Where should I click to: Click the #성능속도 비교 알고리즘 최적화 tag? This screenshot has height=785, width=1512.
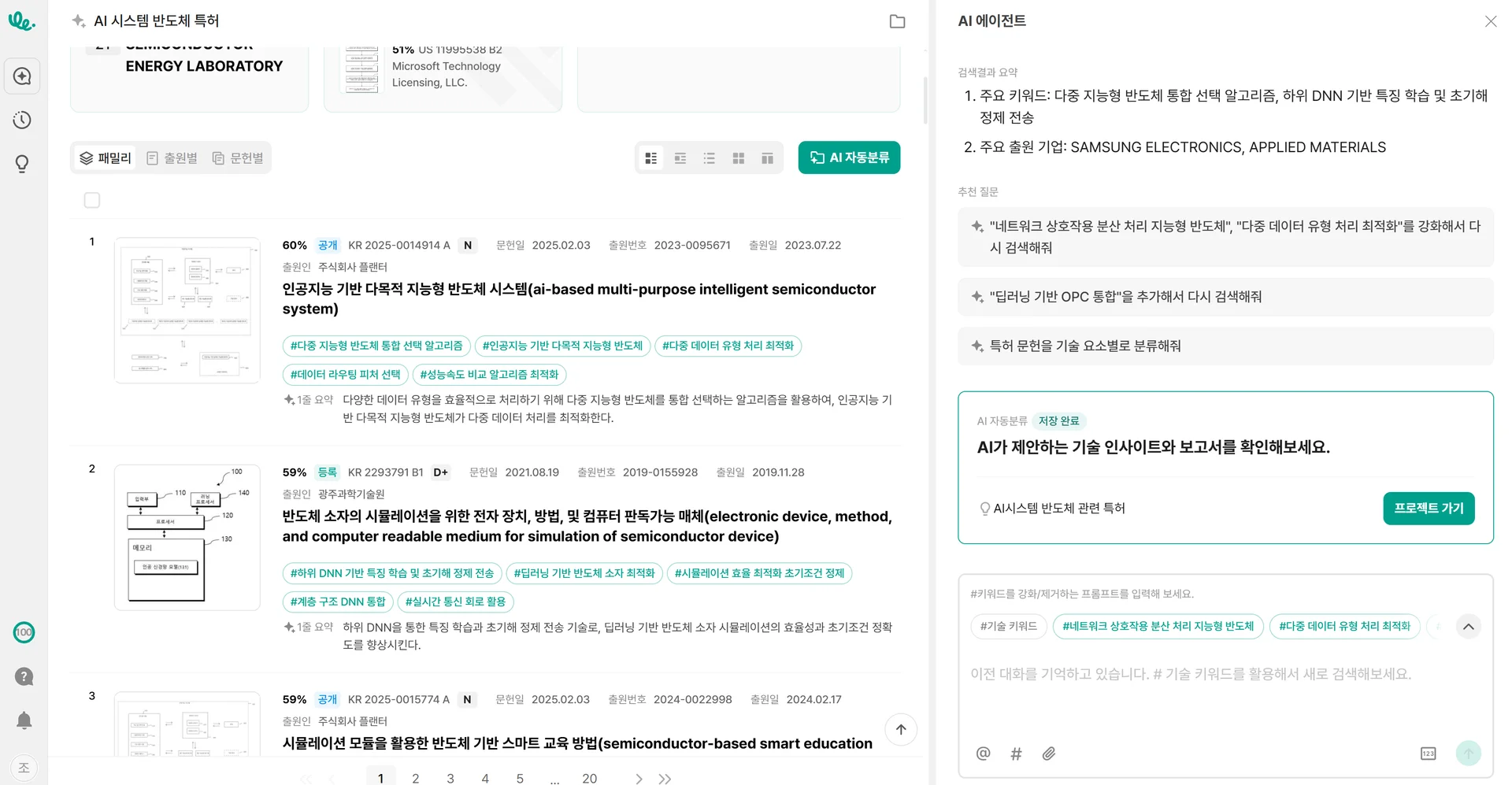[489, 375]
